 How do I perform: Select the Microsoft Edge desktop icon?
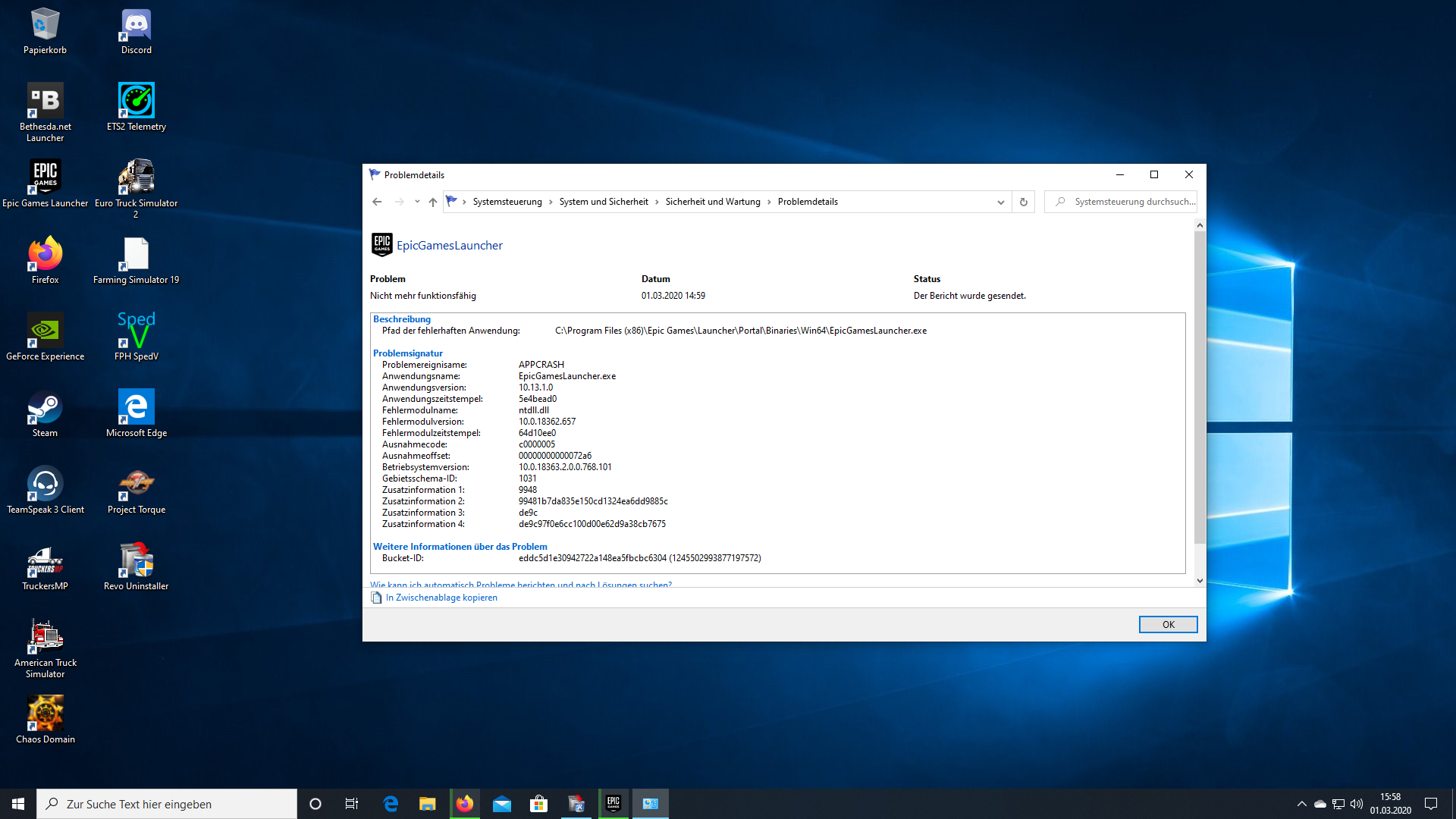pos(136,413)
